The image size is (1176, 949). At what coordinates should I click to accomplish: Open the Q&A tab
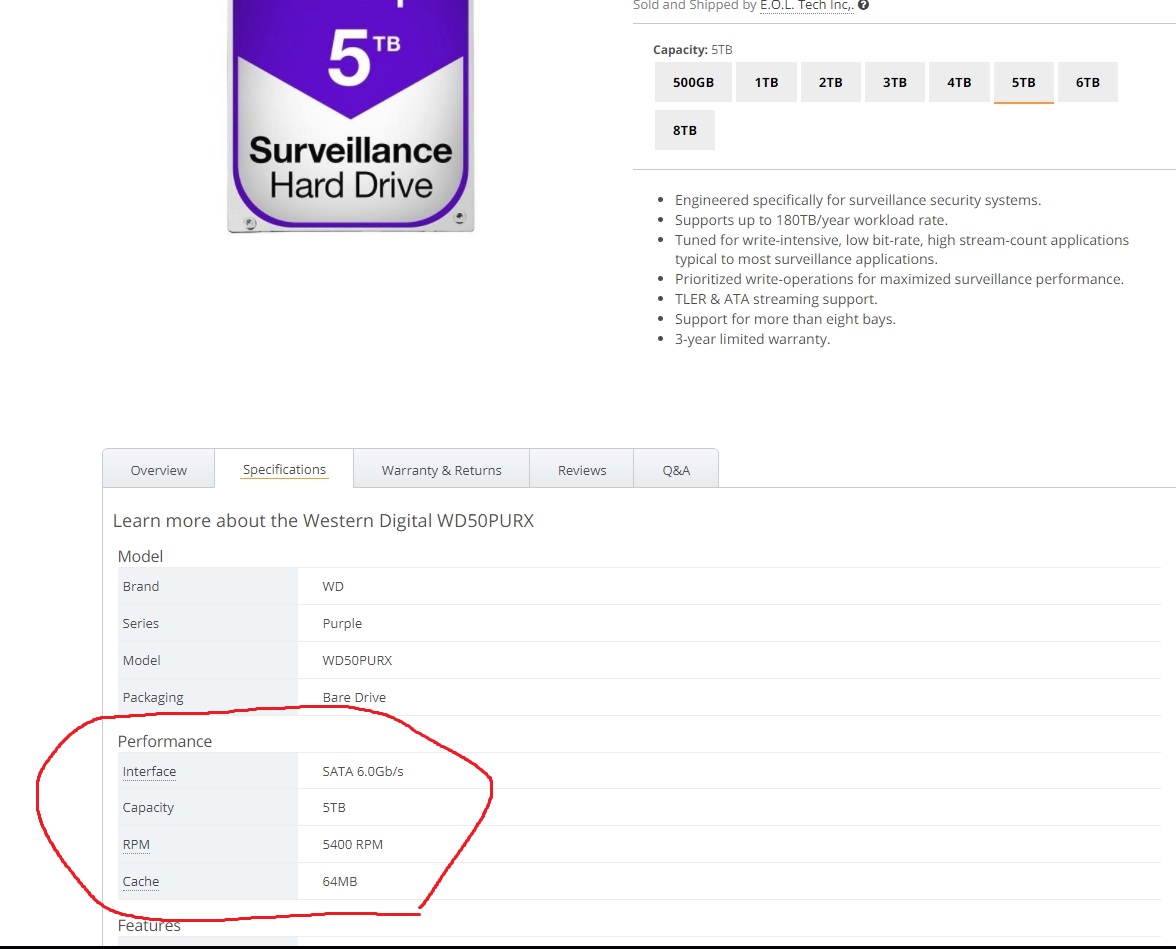pyautogui.click(x=676, y=470)
